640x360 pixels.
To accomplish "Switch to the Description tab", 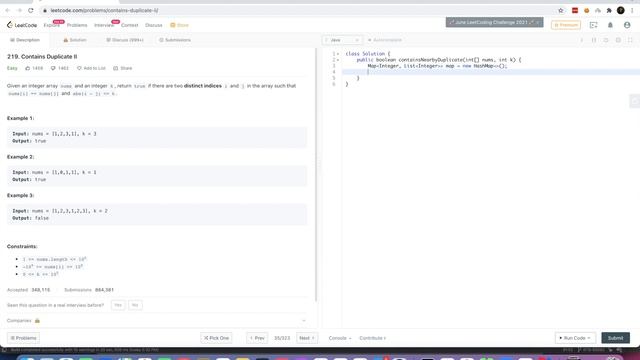I will [25, 40].
